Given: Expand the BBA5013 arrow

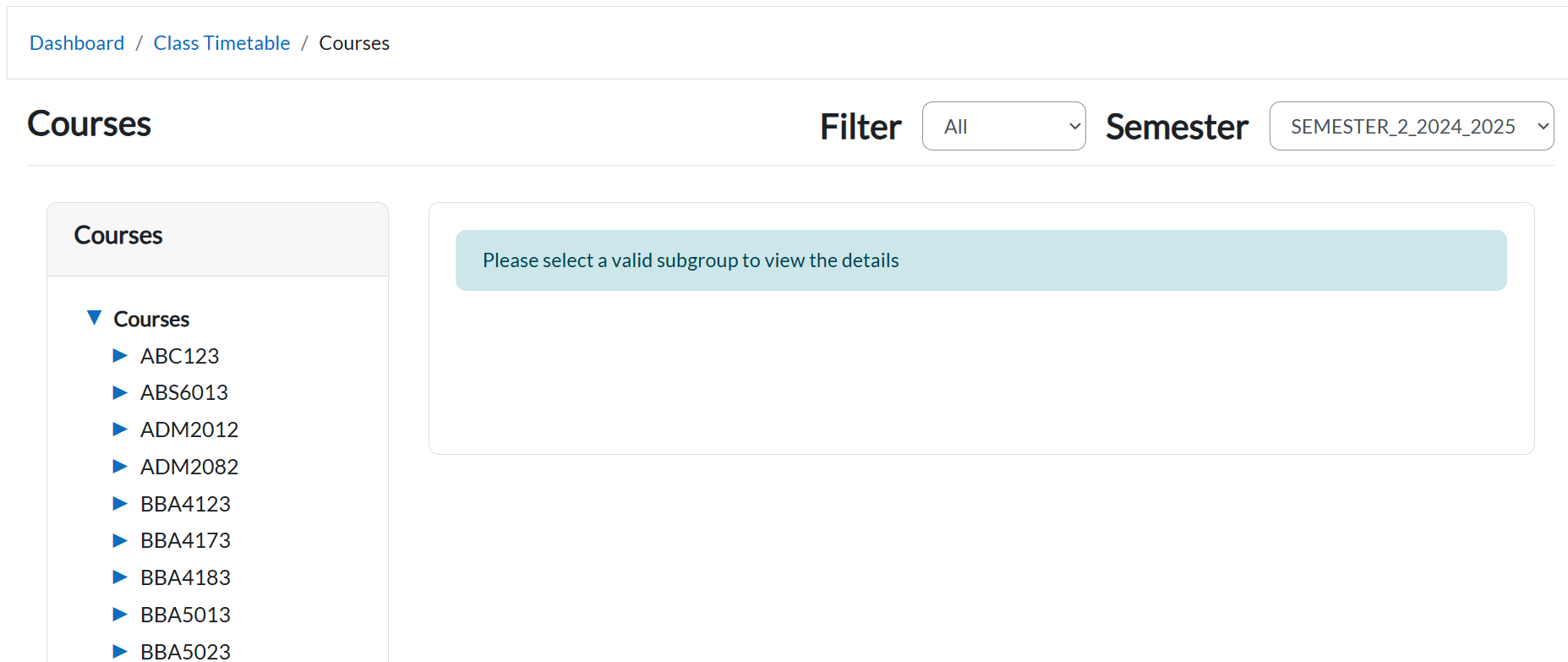Looking at the screenshot, I should tap(120, 615).
